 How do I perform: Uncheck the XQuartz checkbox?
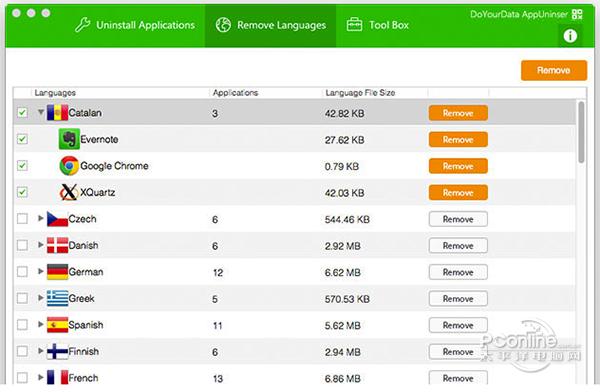pos(23,192)
